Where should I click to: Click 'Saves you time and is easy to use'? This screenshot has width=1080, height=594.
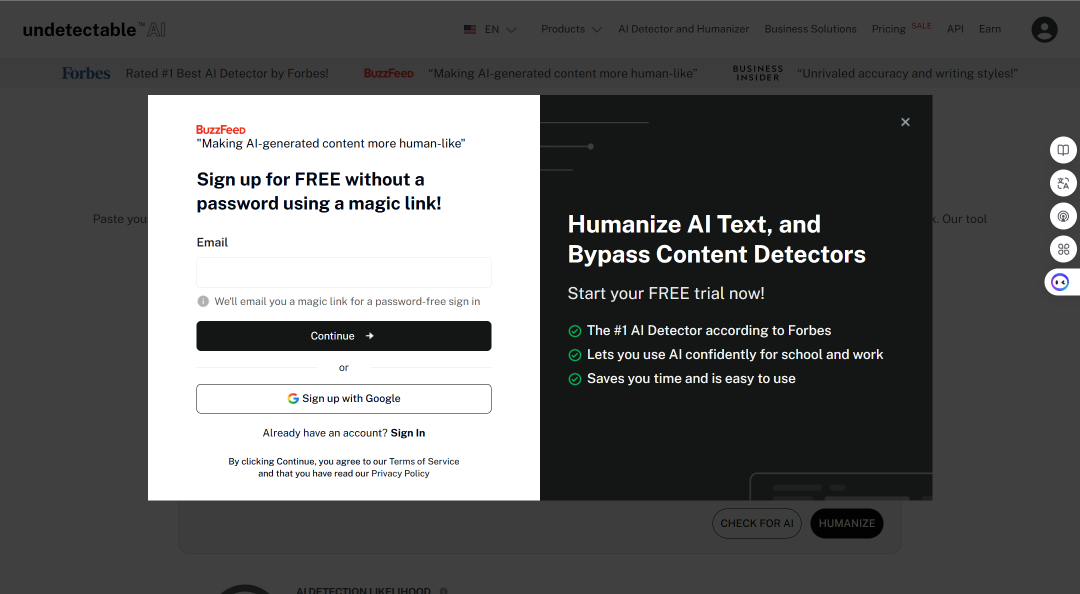point(691,378)
